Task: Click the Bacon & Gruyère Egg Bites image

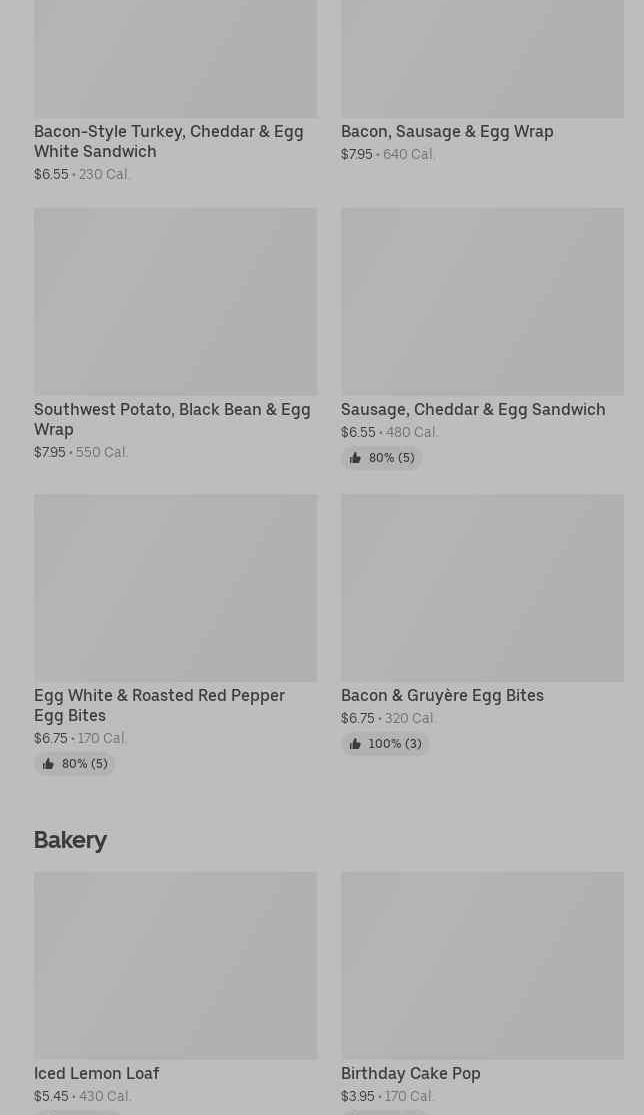Action: click(483, 588)
